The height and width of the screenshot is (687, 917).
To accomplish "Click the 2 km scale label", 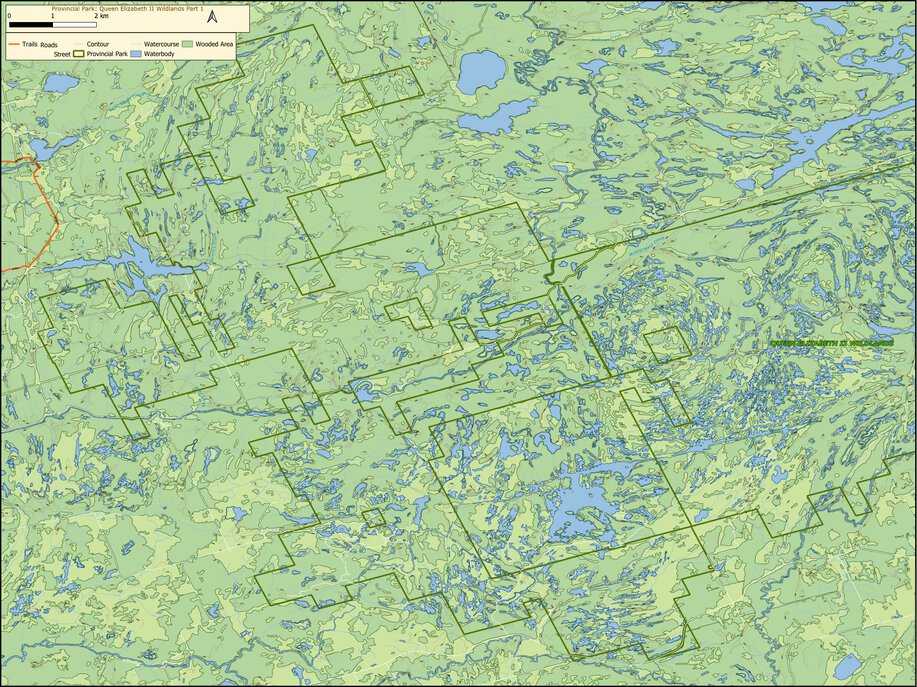I will pyautogui.click(x=101, y=16).
